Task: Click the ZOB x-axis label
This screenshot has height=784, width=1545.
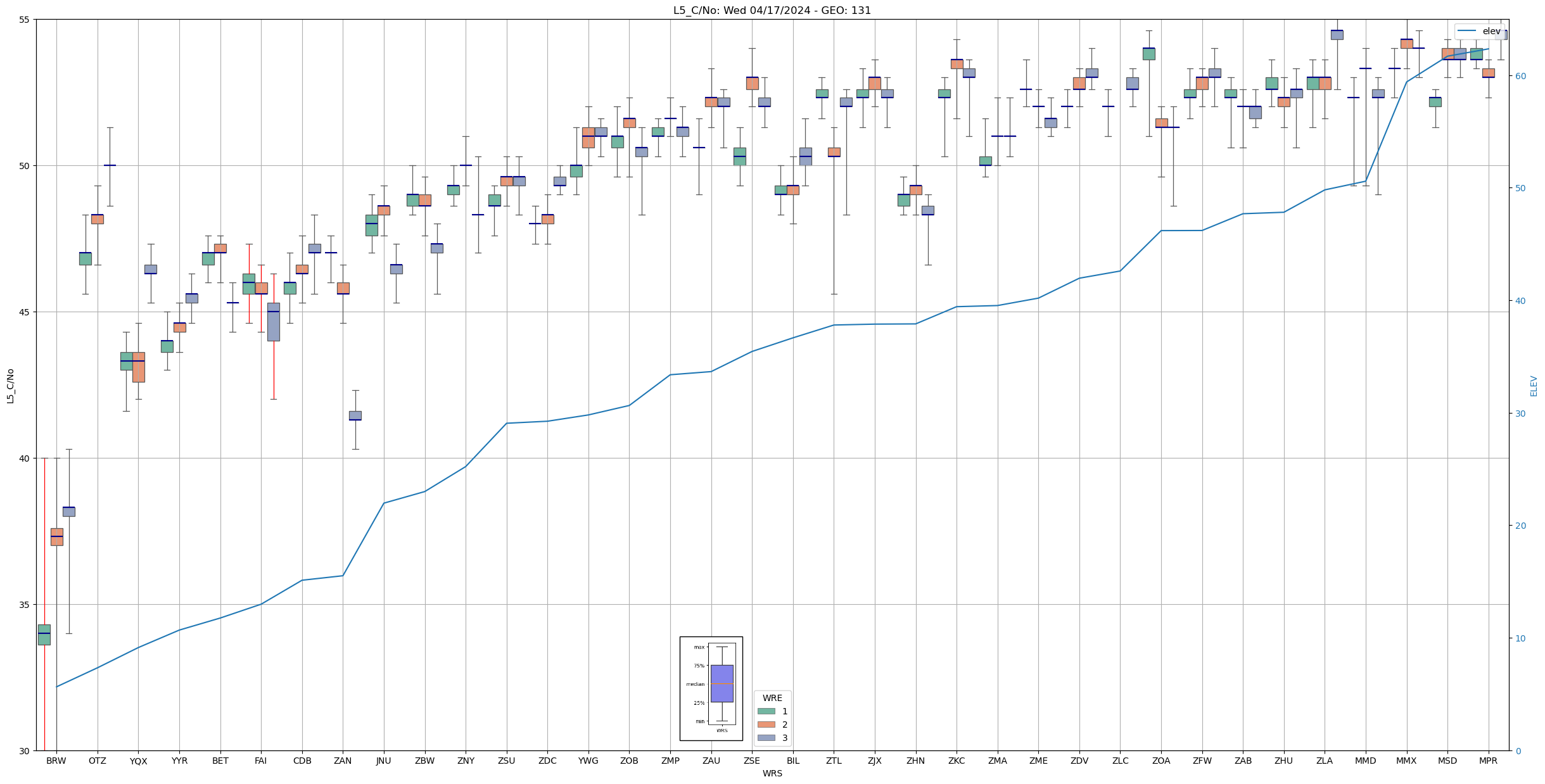Action: [629, 761]
